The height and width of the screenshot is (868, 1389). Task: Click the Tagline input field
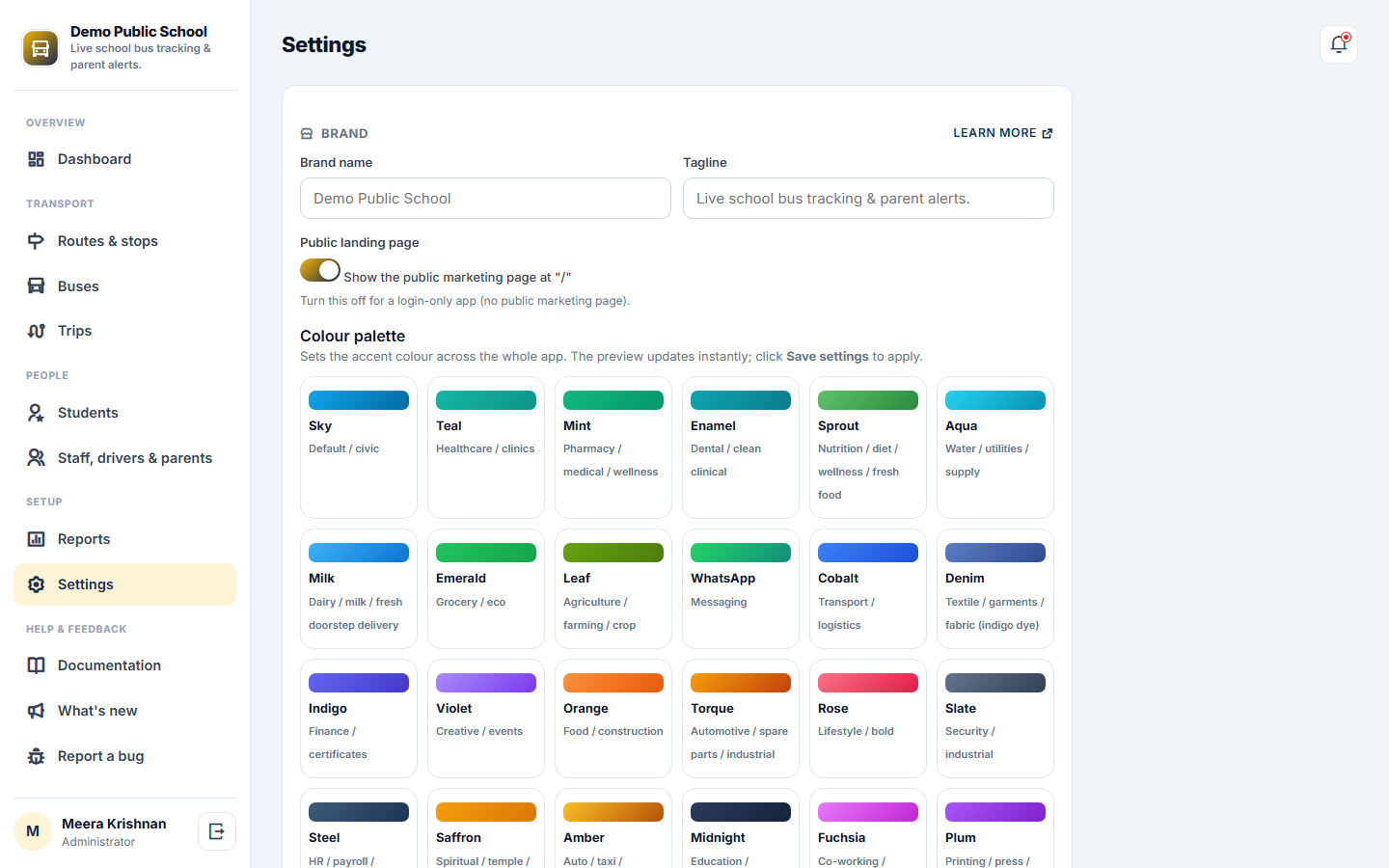pyautogui.click(x=868, y=198)
